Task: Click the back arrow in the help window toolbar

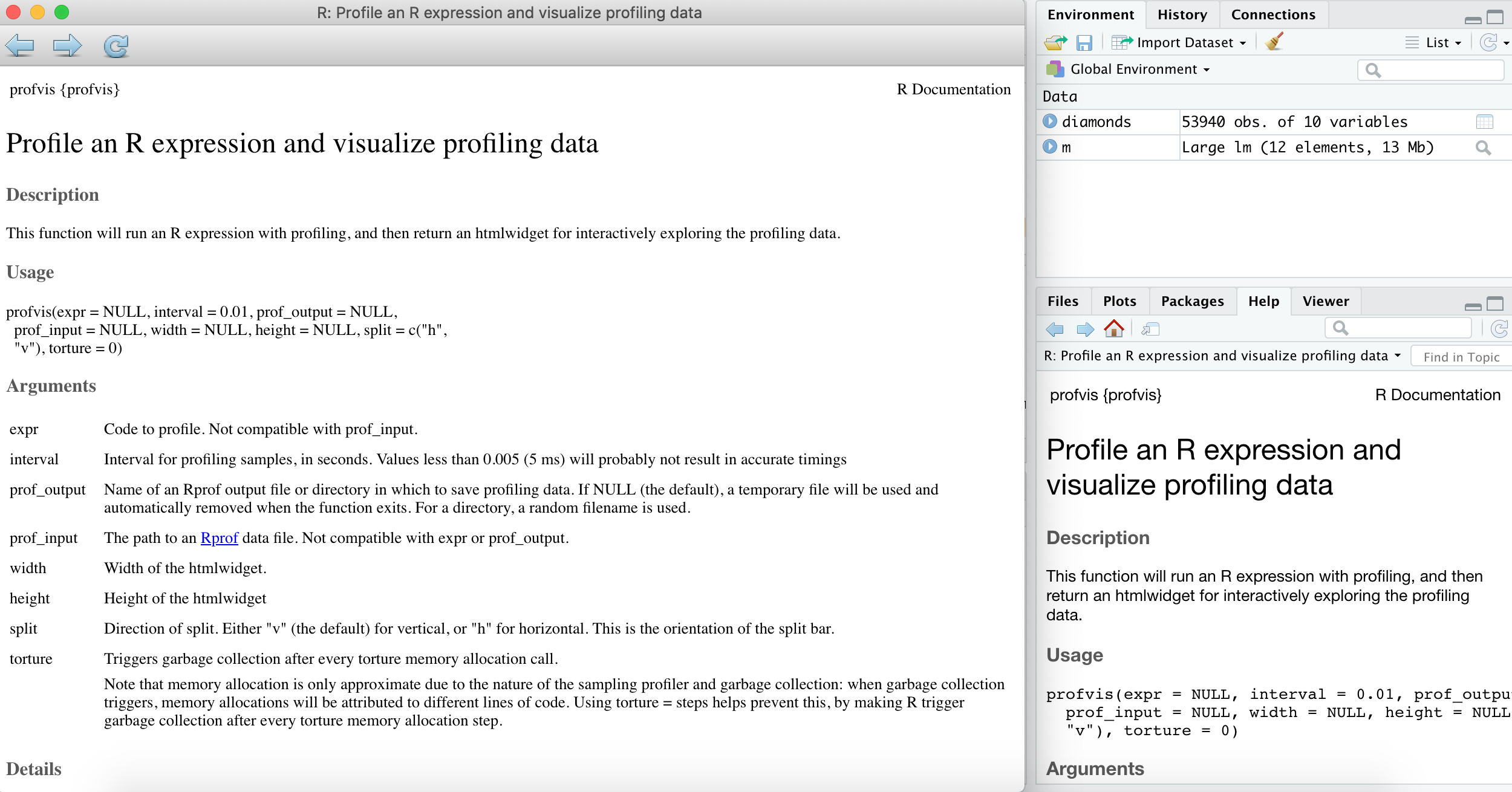Action: [19, 45]
